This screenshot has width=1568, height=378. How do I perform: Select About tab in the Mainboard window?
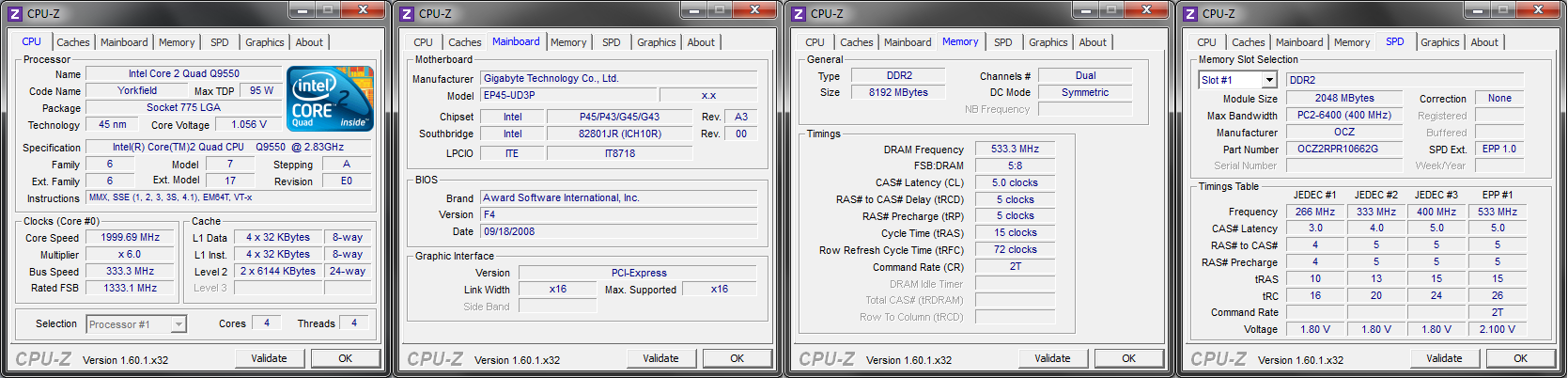[701, 42]
